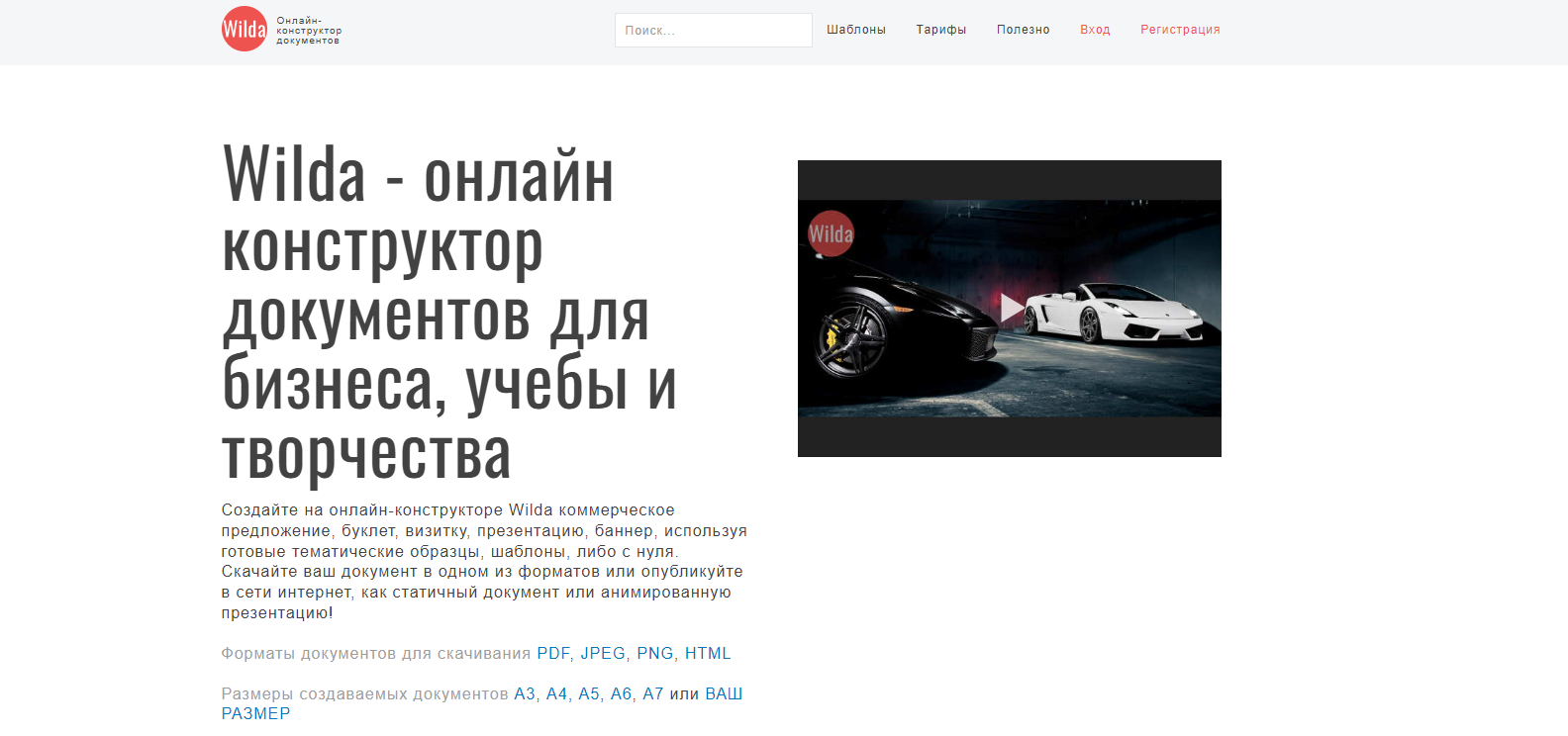Click the red Wilda logo in header
This screenshot has width=1568, height=736.
[245, 29]
